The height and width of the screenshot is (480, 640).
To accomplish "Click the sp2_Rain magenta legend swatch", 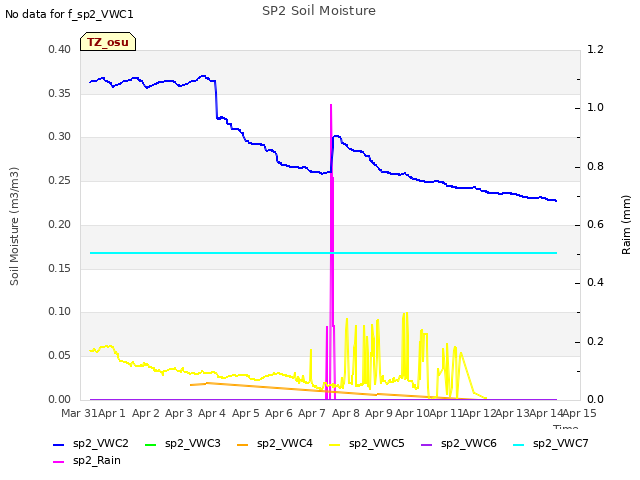I will pyautogui.click(x=59, y=462).
